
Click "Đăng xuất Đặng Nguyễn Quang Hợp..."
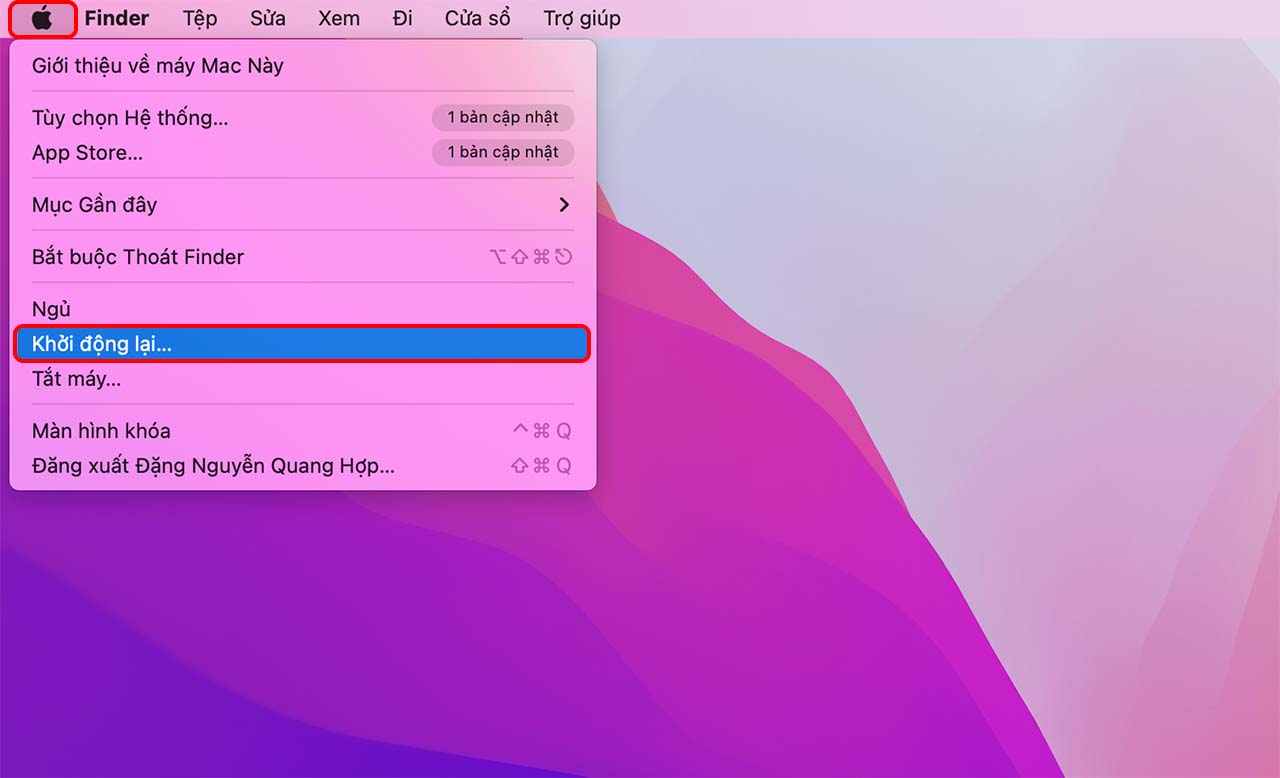[x=213, y=465]
